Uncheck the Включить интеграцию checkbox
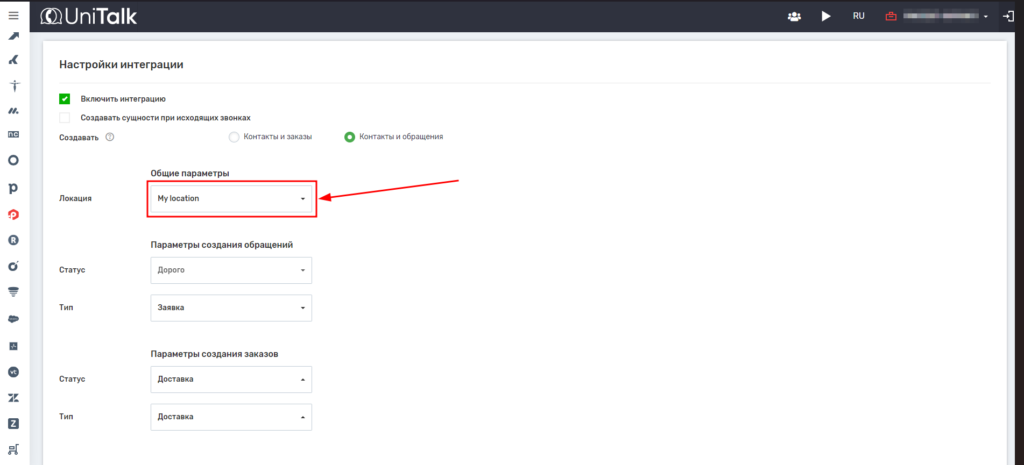Screen dimensions: 1024x465 tap(65, 99)
